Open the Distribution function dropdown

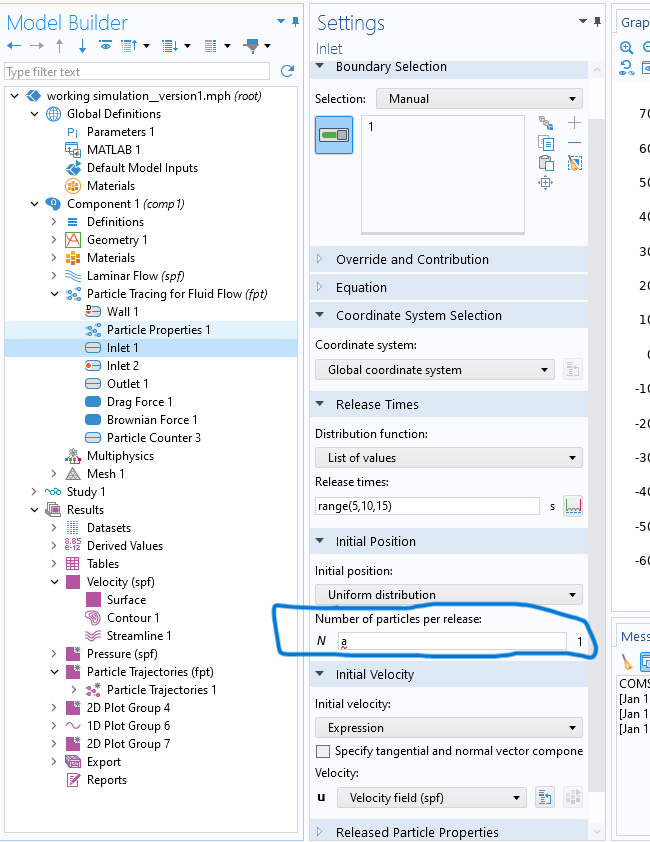point(448,458)
